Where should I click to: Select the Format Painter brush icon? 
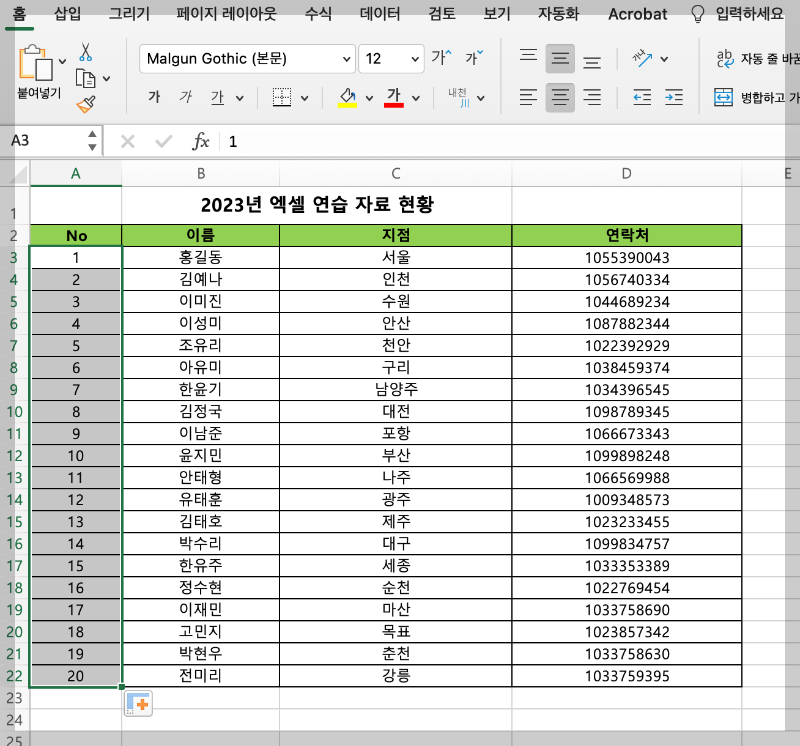(x=85, y=103)
